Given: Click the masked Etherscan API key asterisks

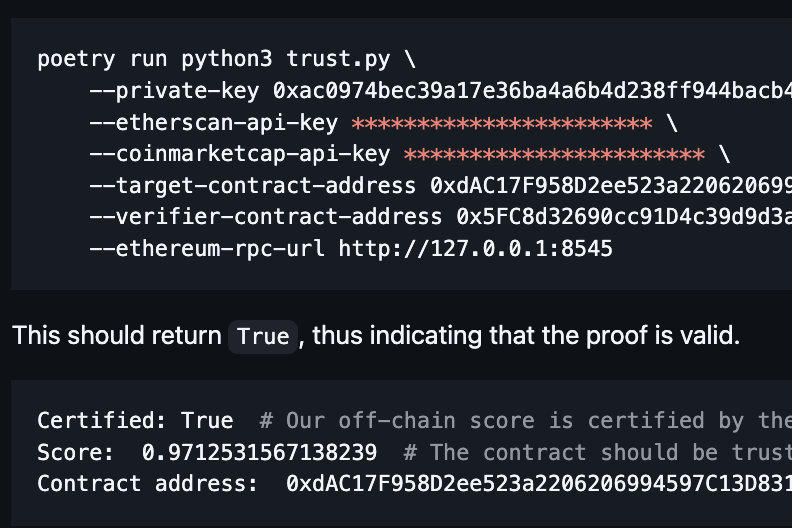Looking at the screenshot, I should (502, 123).
